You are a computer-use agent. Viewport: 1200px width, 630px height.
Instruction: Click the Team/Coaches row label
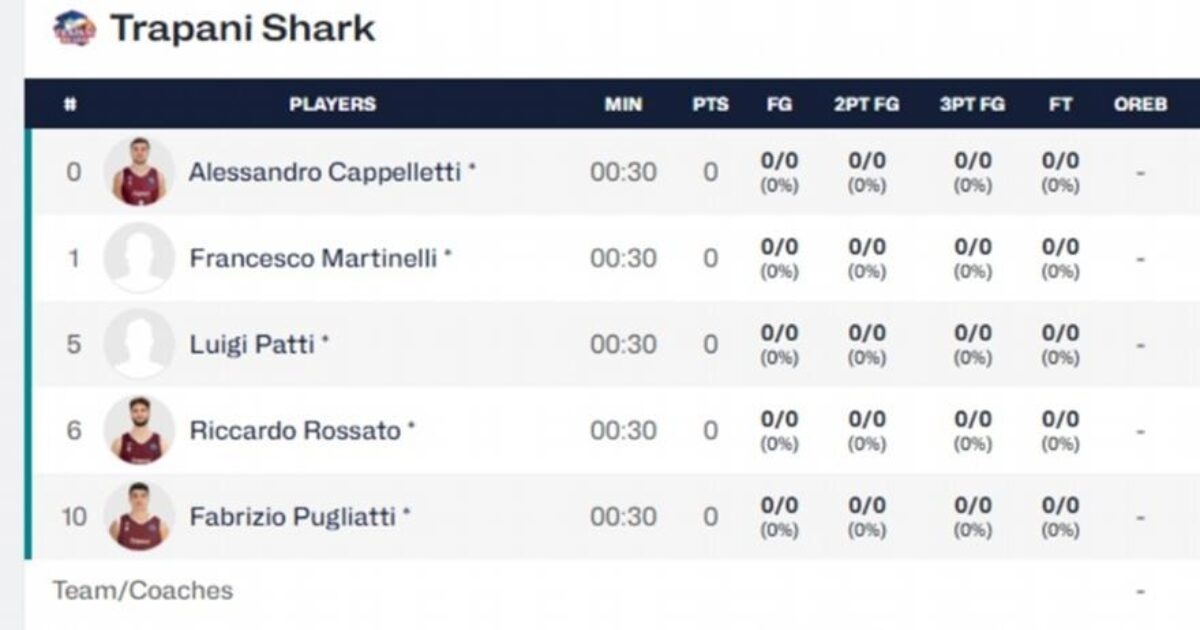pos(143,590)
